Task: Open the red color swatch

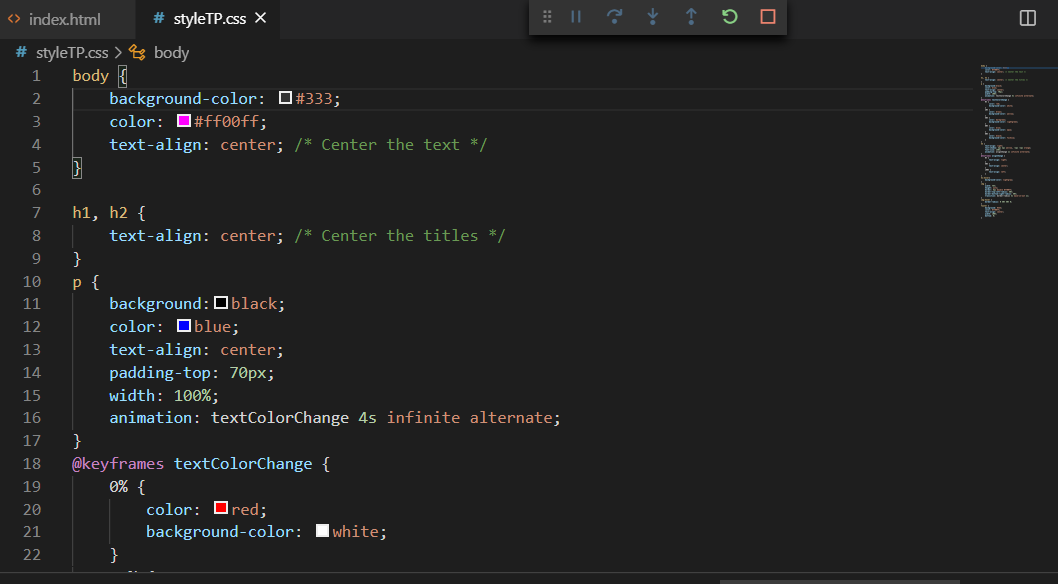Action: [221, 508]
